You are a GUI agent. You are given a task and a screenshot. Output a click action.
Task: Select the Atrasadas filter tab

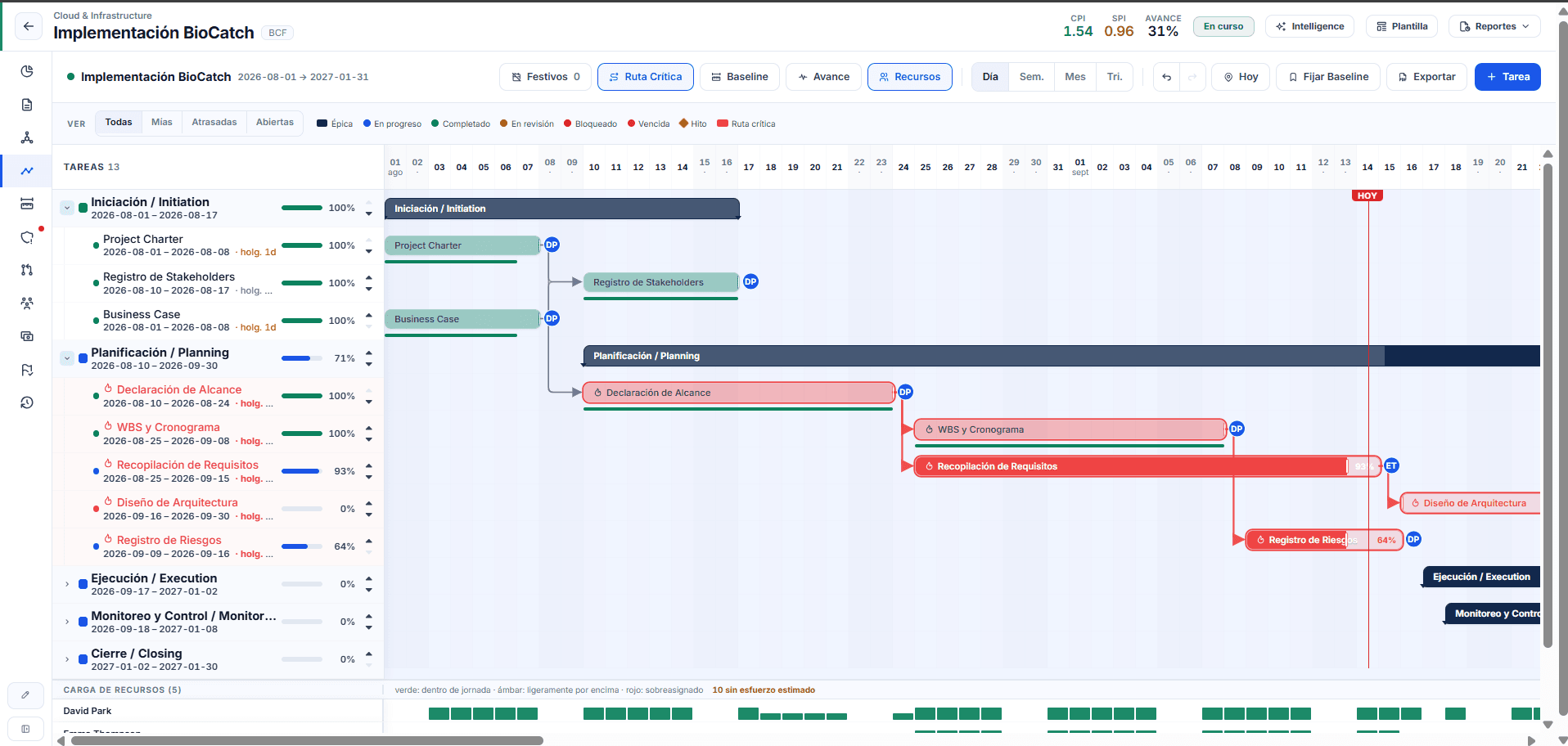coord(214,123)
